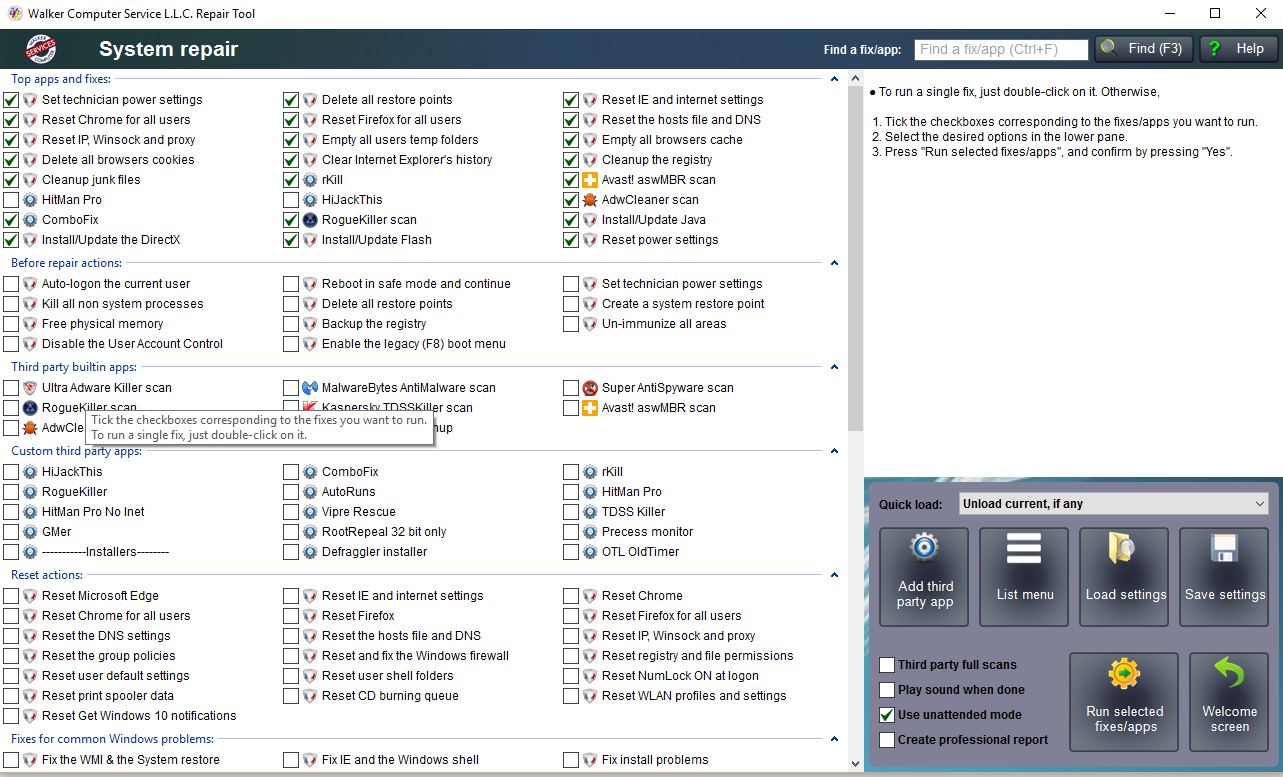Click the Avast! aswMBR scan icon in Third party builtin apps

(590, 408)
